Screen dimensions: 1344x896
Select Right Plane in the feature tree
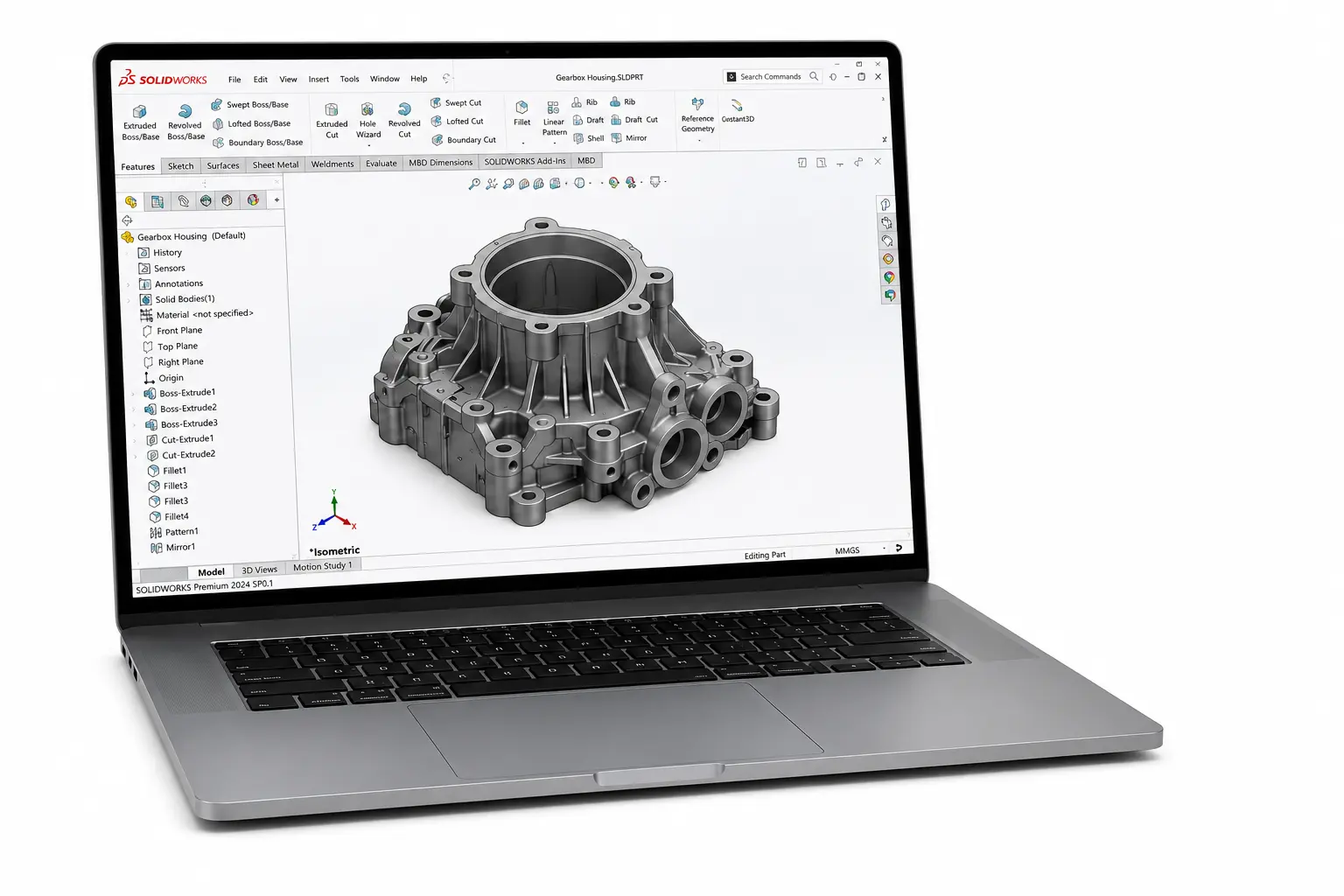point(174,362)
